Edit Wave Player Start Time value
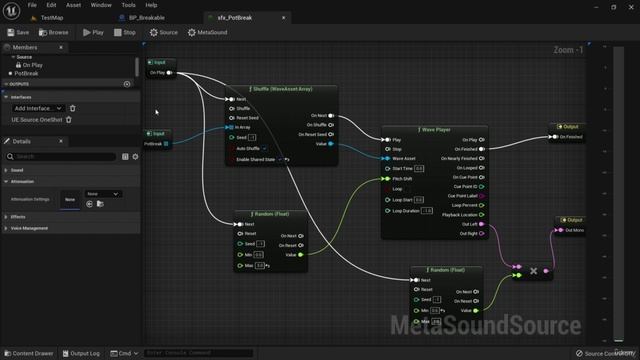 [419, 169]
